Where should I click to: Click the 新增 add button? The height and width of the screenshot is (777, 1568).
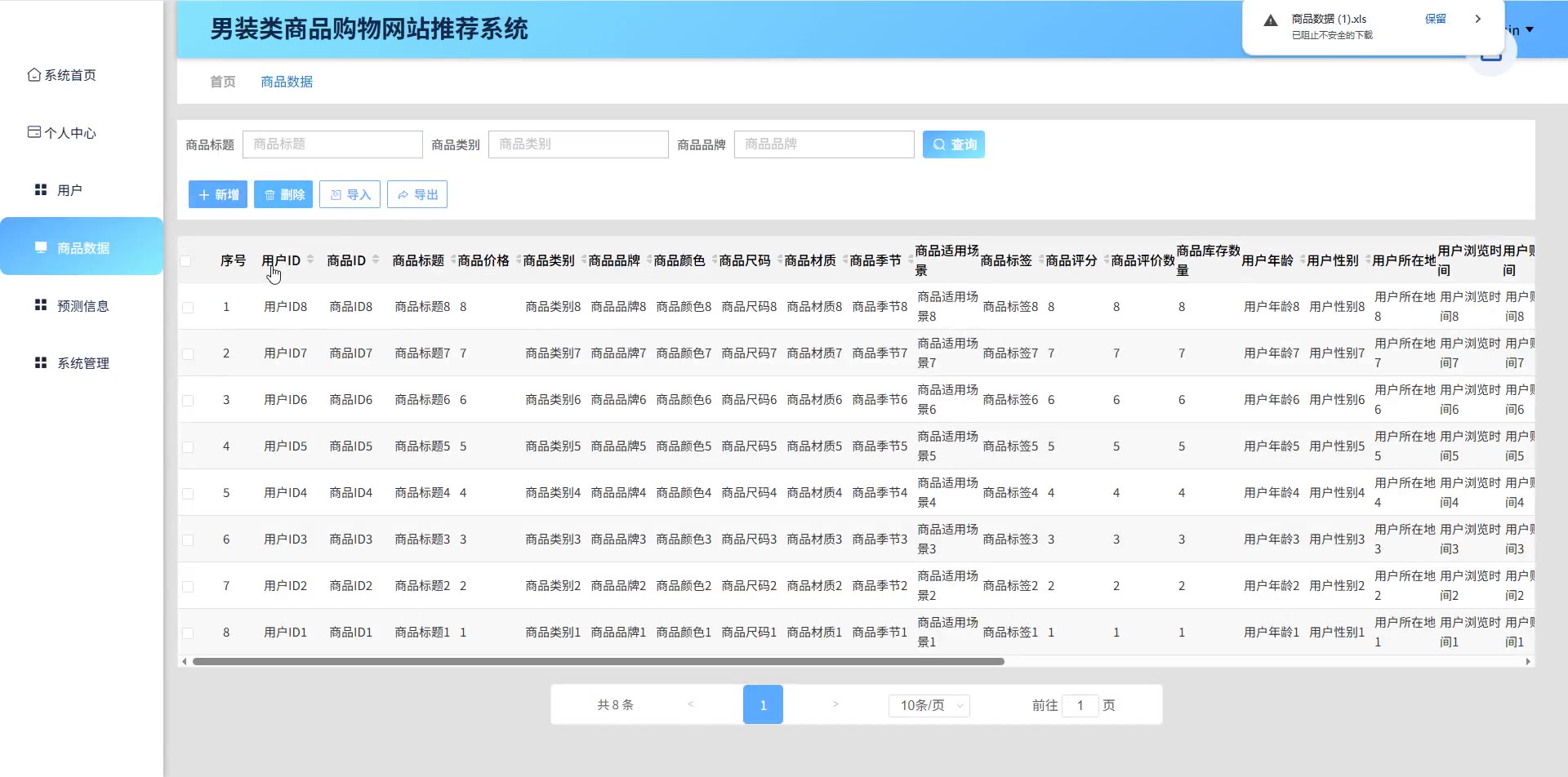[x=218, y=195]
